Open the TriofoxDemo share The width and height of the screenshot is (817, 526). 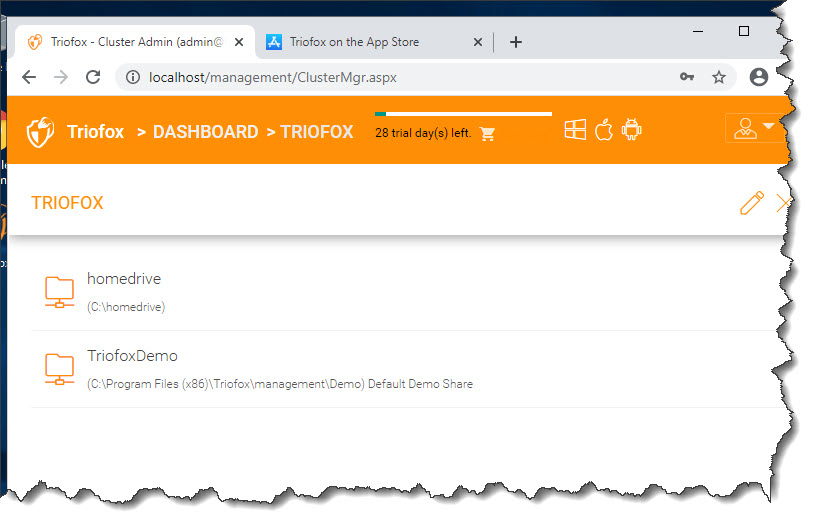[132, 356]
